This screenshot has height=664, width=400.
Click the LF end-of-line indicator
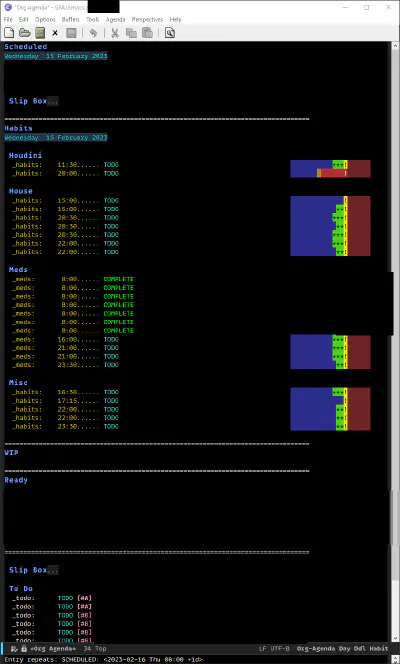[x=262, y=648]
